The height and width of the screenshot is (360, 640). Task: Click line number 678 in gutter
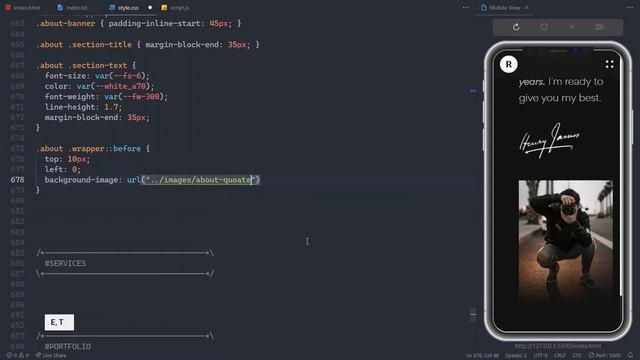coord(18,180)
